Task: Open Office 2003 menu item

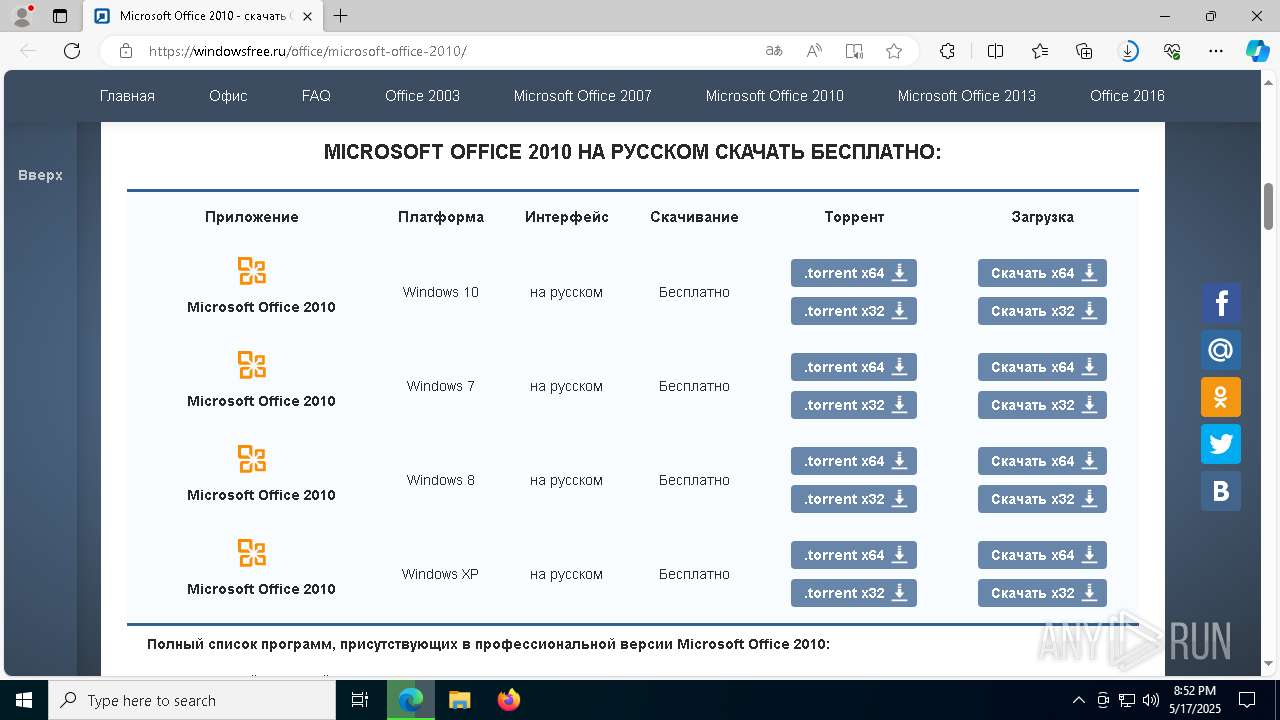Action: [x=422, y=96]
